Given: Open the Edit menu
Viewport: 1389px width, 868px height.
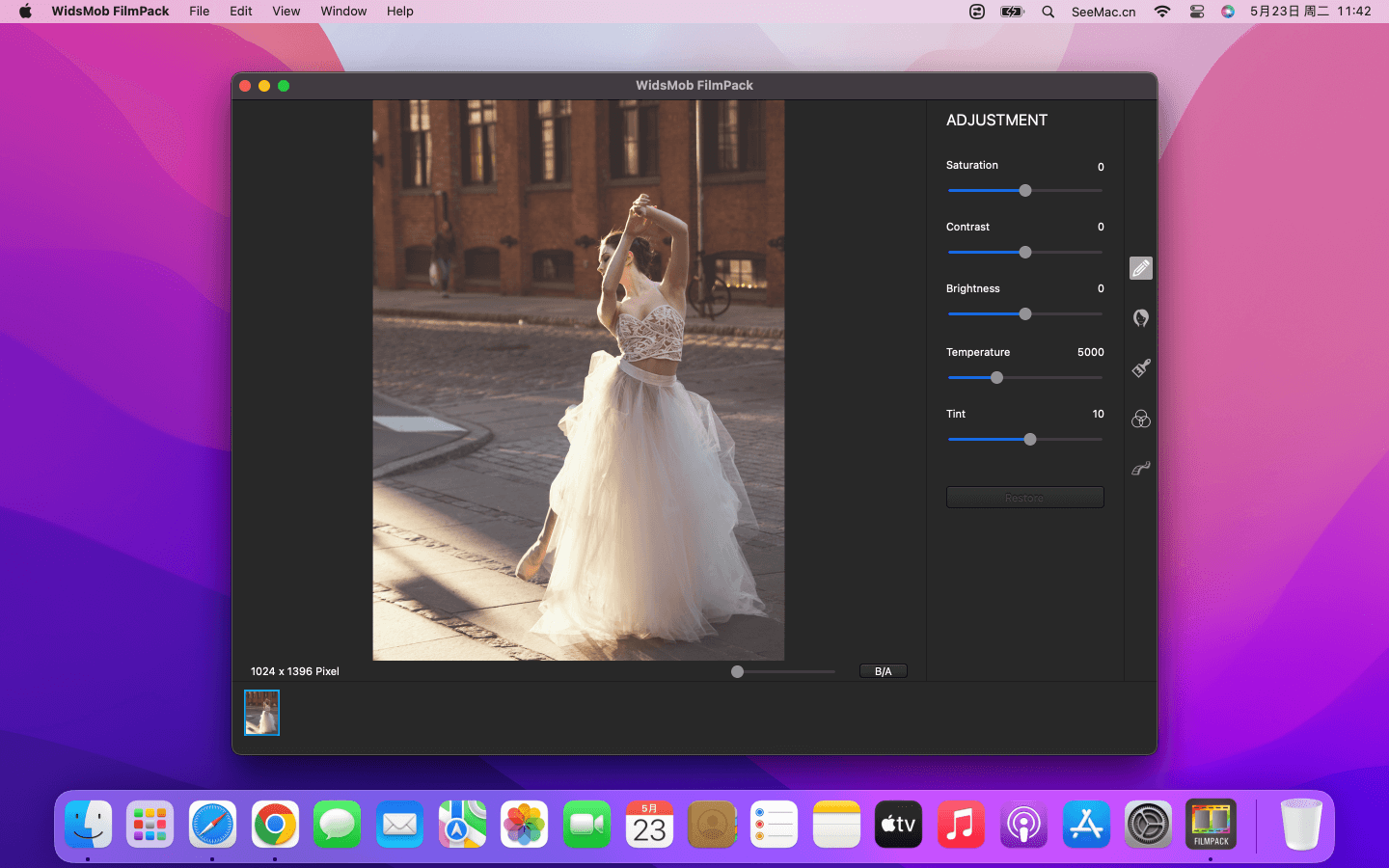Looking at the screenshot, I should pos(240,12).
